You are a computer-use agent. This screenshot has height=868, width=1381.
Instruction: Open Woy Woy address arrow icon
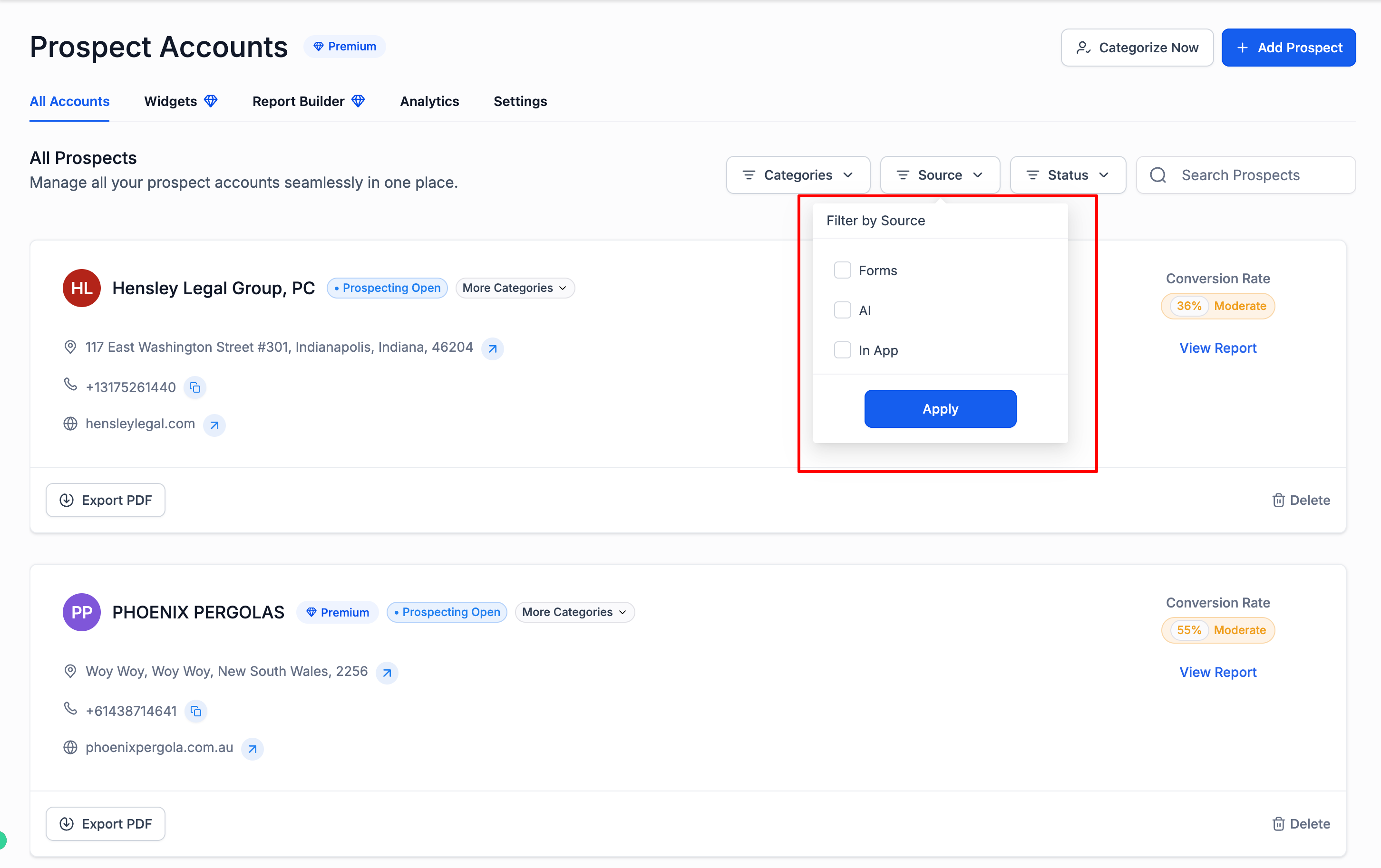pyautogui.click(x=387, y=673)
